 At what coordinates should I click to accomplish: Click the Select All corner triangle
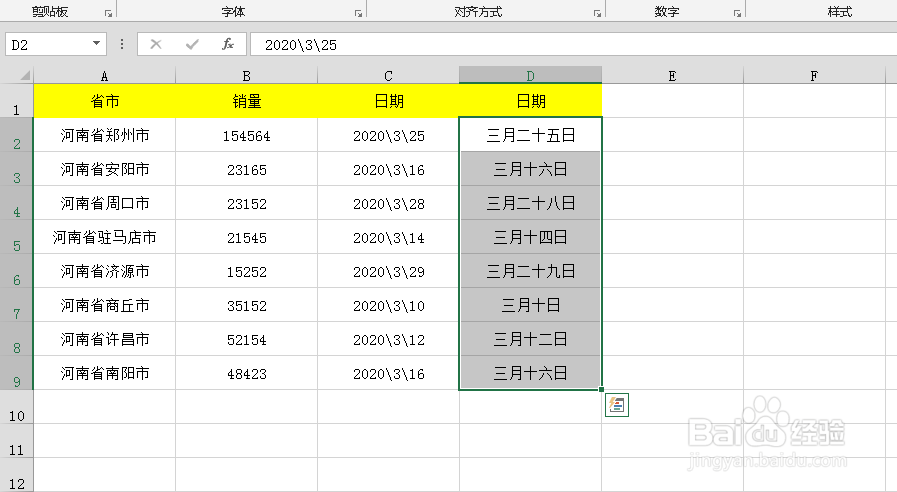(25, 76)
